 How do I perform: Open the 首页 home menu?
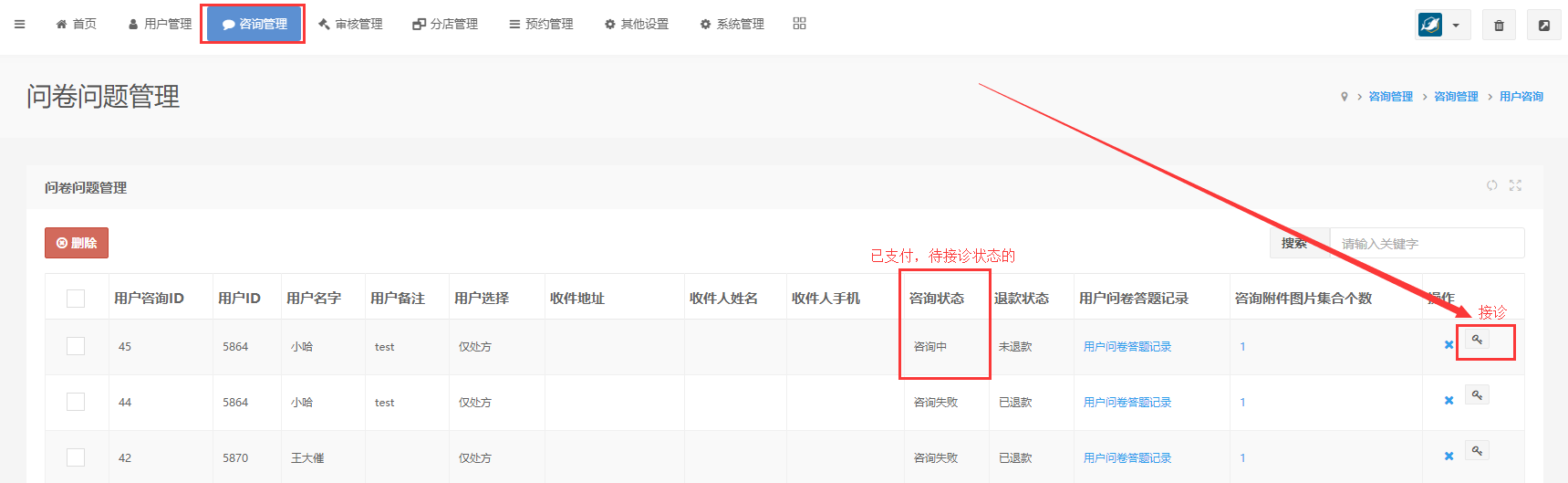point(76,24)
